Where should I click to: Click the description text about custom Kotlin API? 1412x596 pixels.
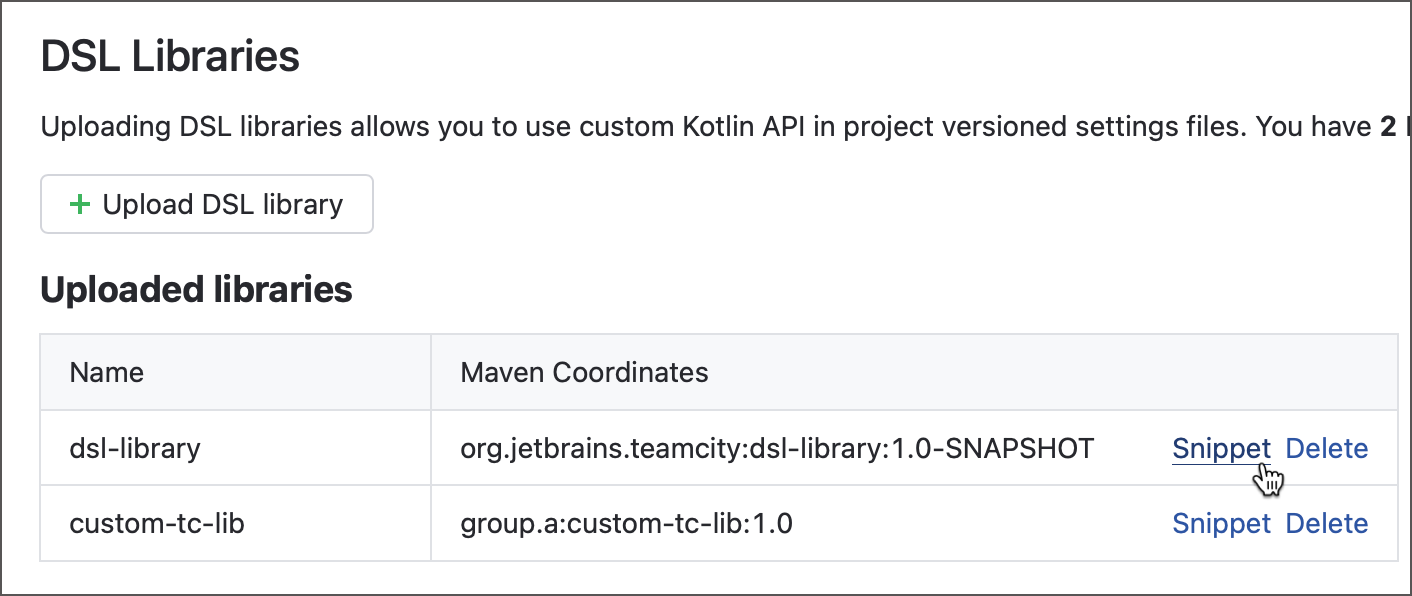[x=600, y=126]
